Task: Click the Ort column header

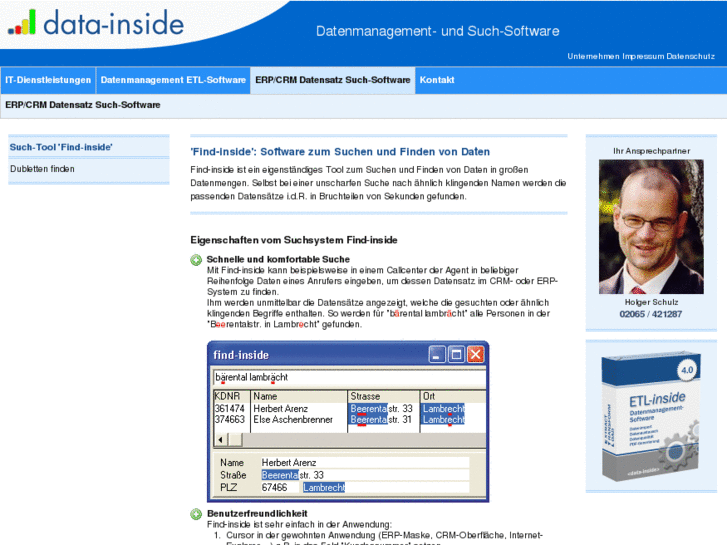Action: [453, 396]
